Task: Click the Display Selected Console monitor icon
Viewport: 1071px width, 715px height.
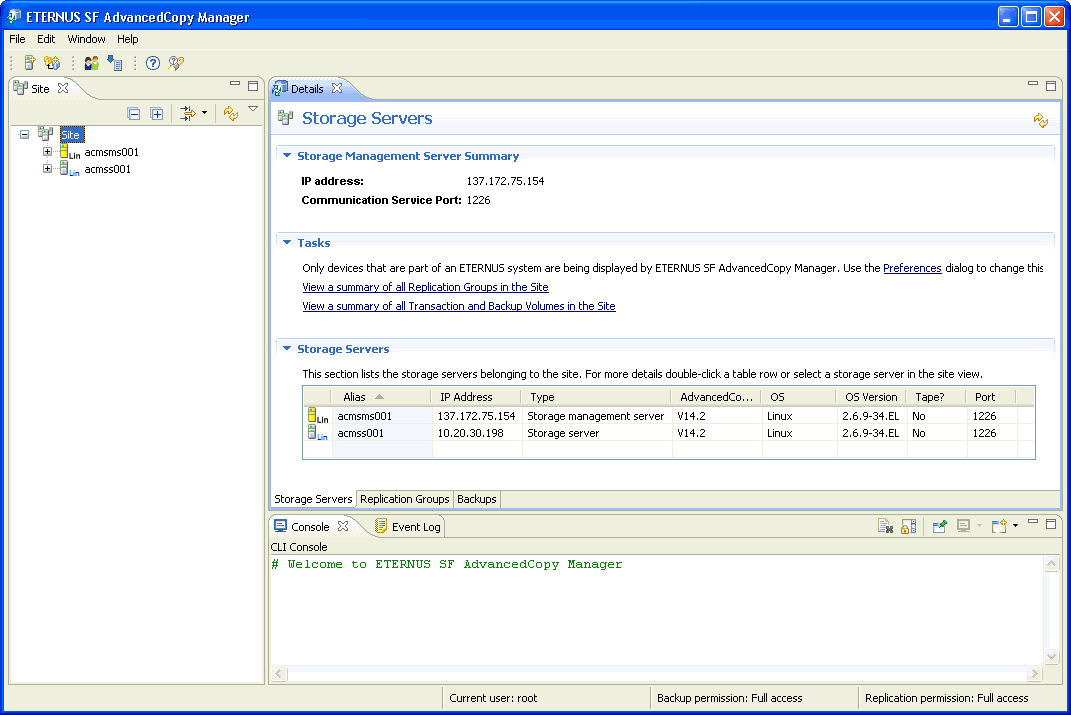Action: point(963,526)
